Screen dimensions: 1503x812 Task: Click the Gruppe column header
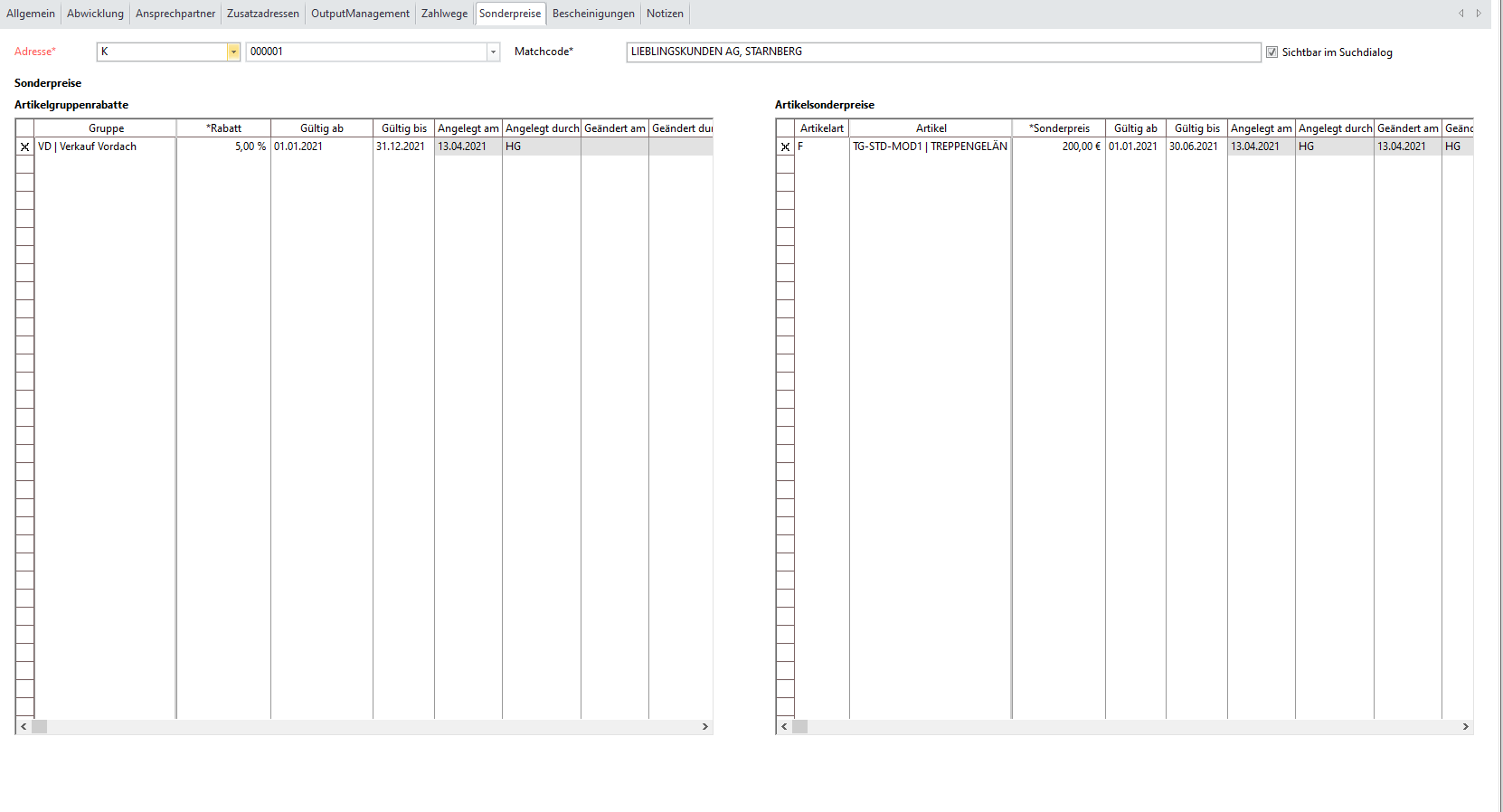click(x=106, y=128)
